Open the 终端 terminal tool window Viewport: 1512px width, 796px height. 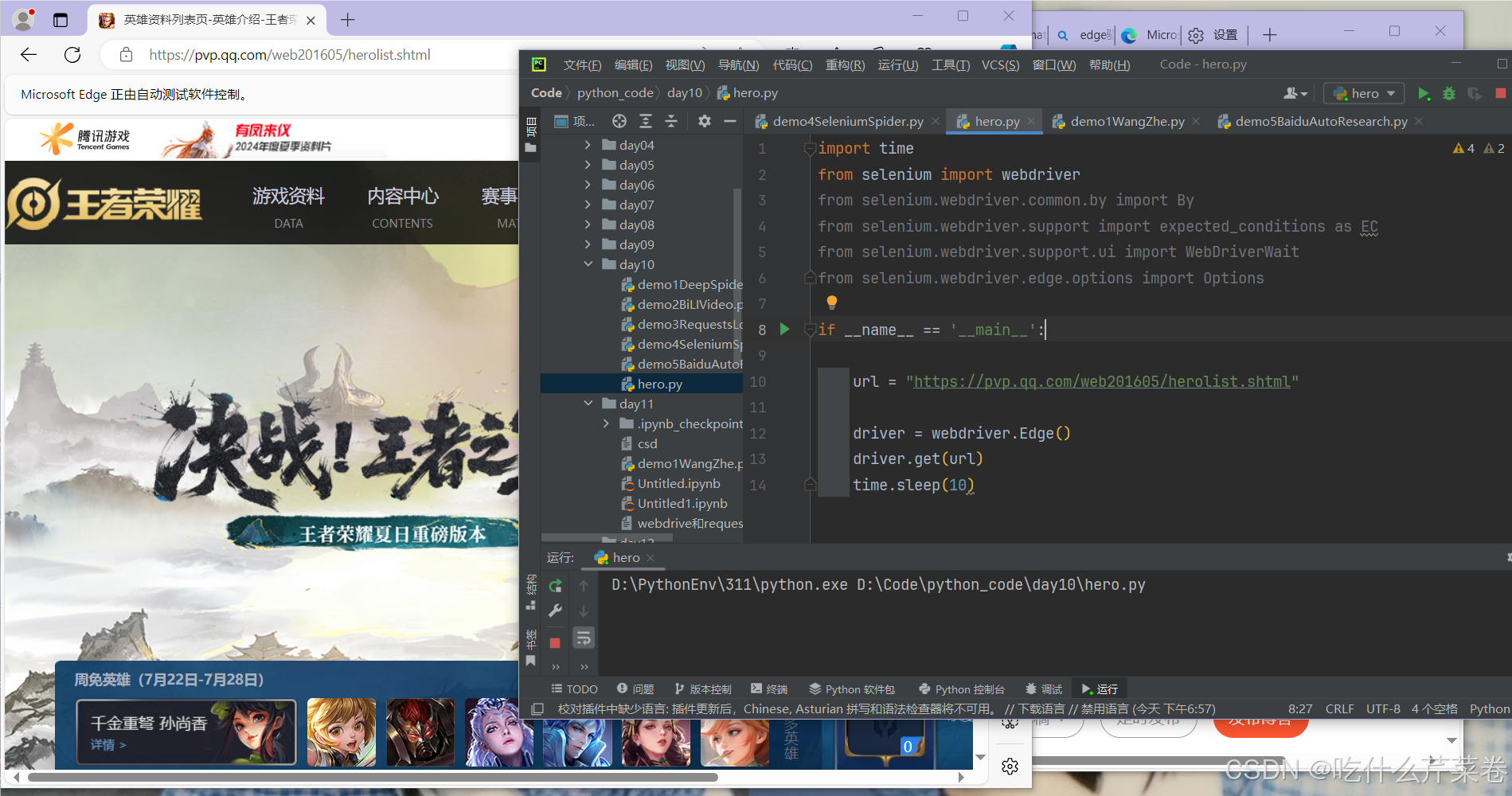click(x=769, y=689)
